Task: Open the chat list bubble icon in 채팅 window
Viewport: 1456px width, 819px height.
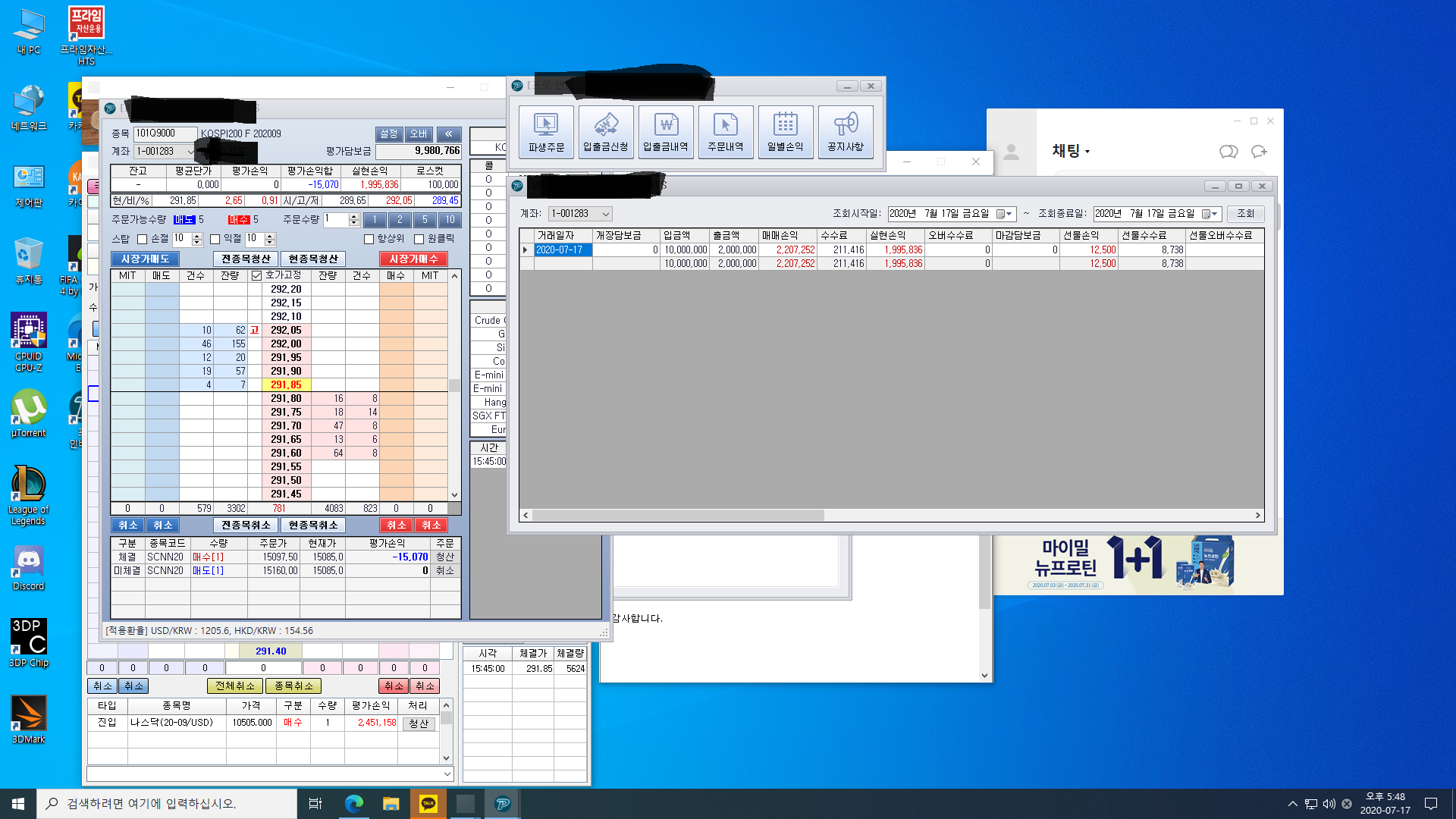Action: (x=1228, y=152)
